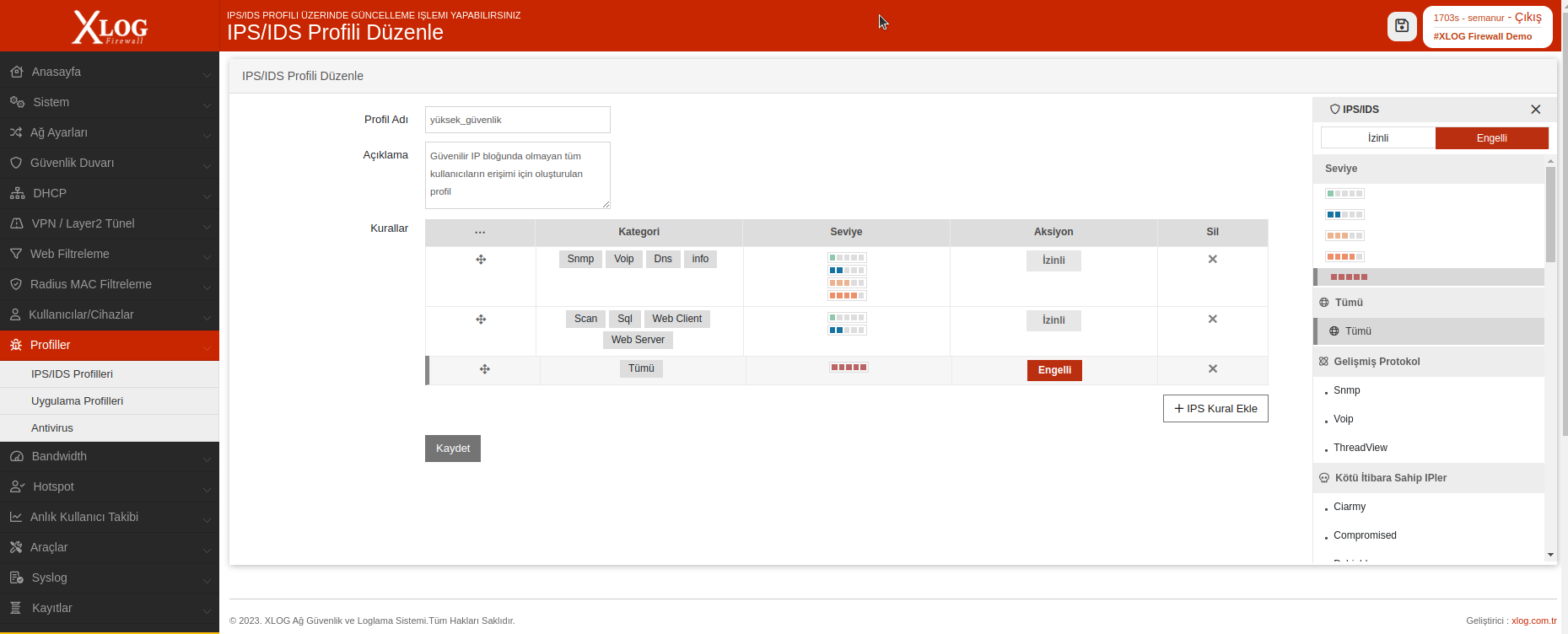Click the Ağ Ayarları shuffle icon
The width and height of the screenshot is (1568, 634).
[16, 132]
